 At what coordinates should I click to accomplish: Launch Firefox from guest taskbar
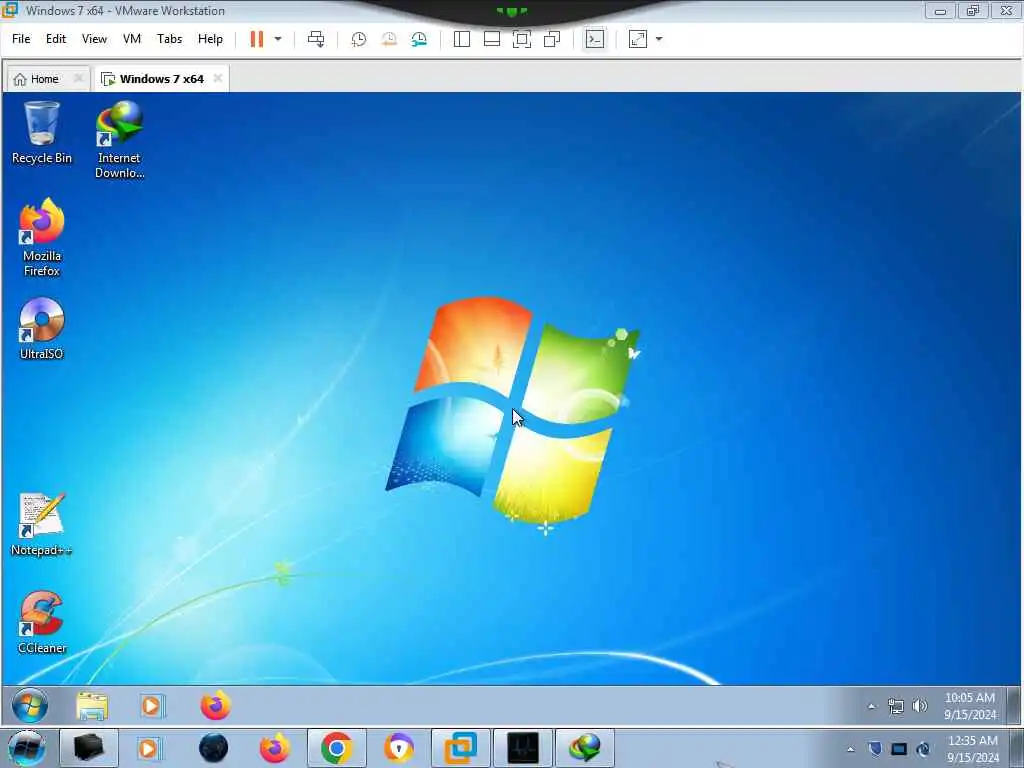tap(216, 706)
